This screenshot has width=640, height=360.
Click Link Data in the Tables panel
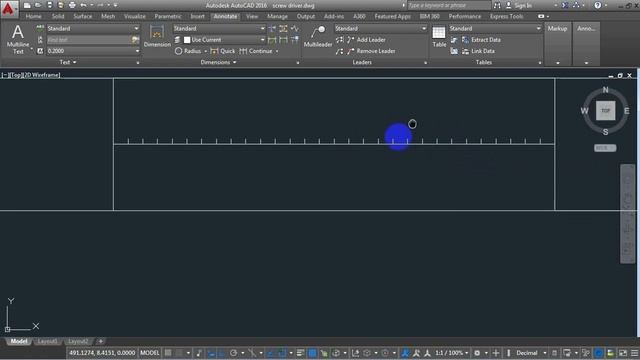[x=478, y=51]
